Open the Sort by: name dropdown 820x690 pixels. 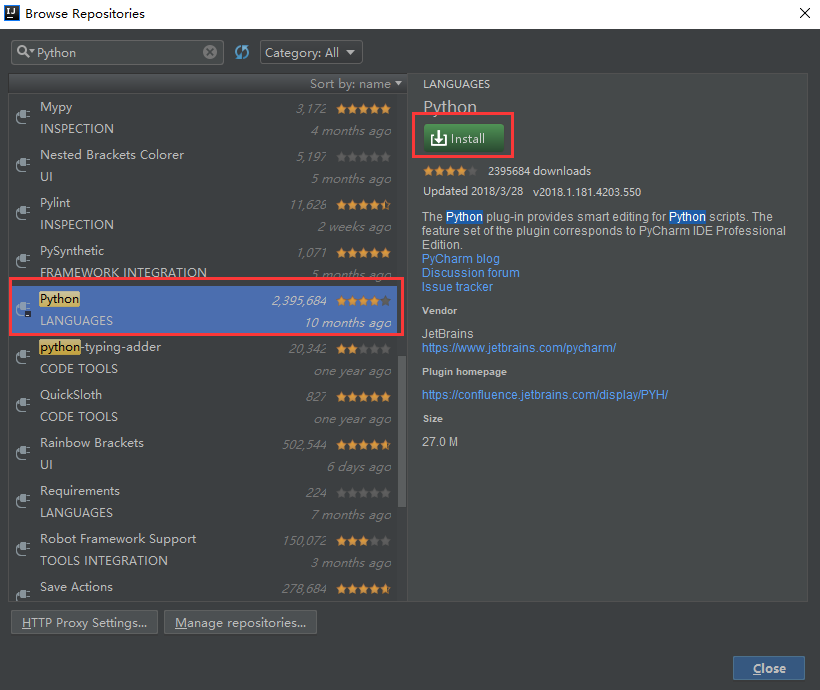pos(356,84)
